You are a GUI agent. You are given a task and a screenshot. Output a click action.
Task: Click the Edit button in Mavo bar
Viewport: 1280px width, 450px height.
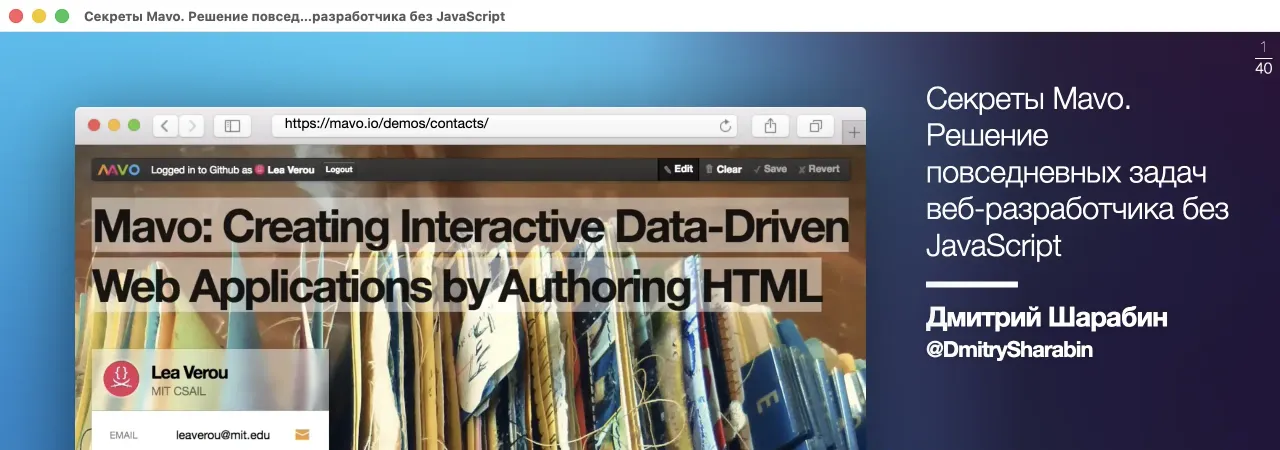(678, 169)
